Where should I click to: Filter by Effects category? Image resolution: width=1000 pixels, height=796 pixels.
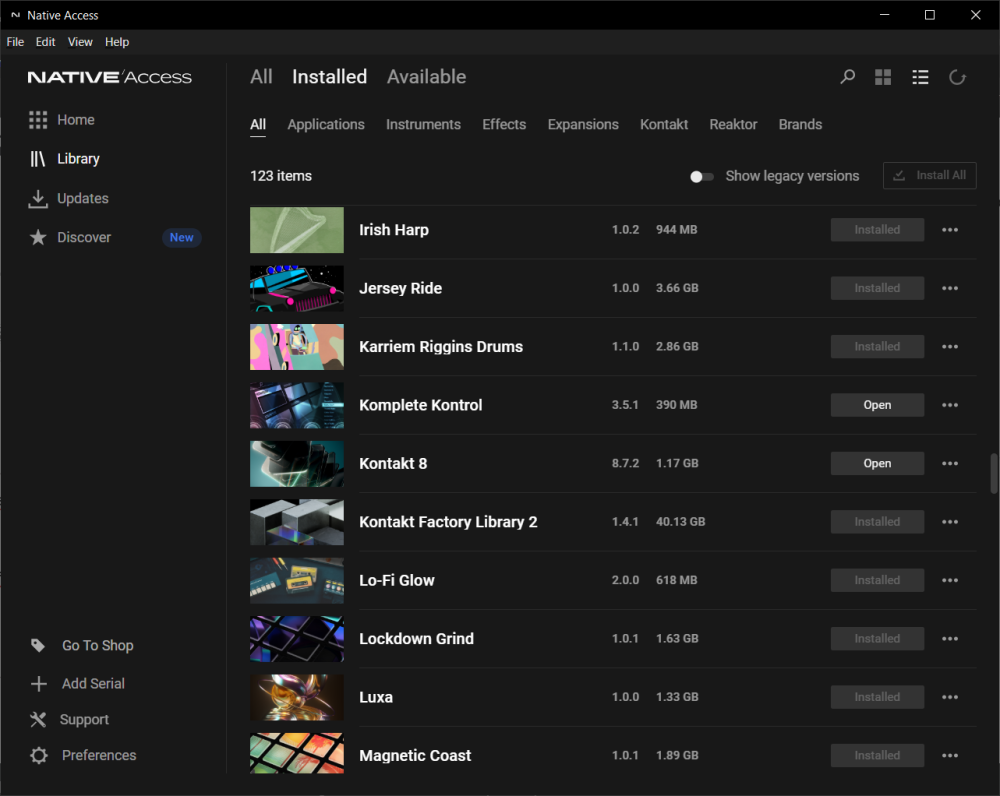504,124
